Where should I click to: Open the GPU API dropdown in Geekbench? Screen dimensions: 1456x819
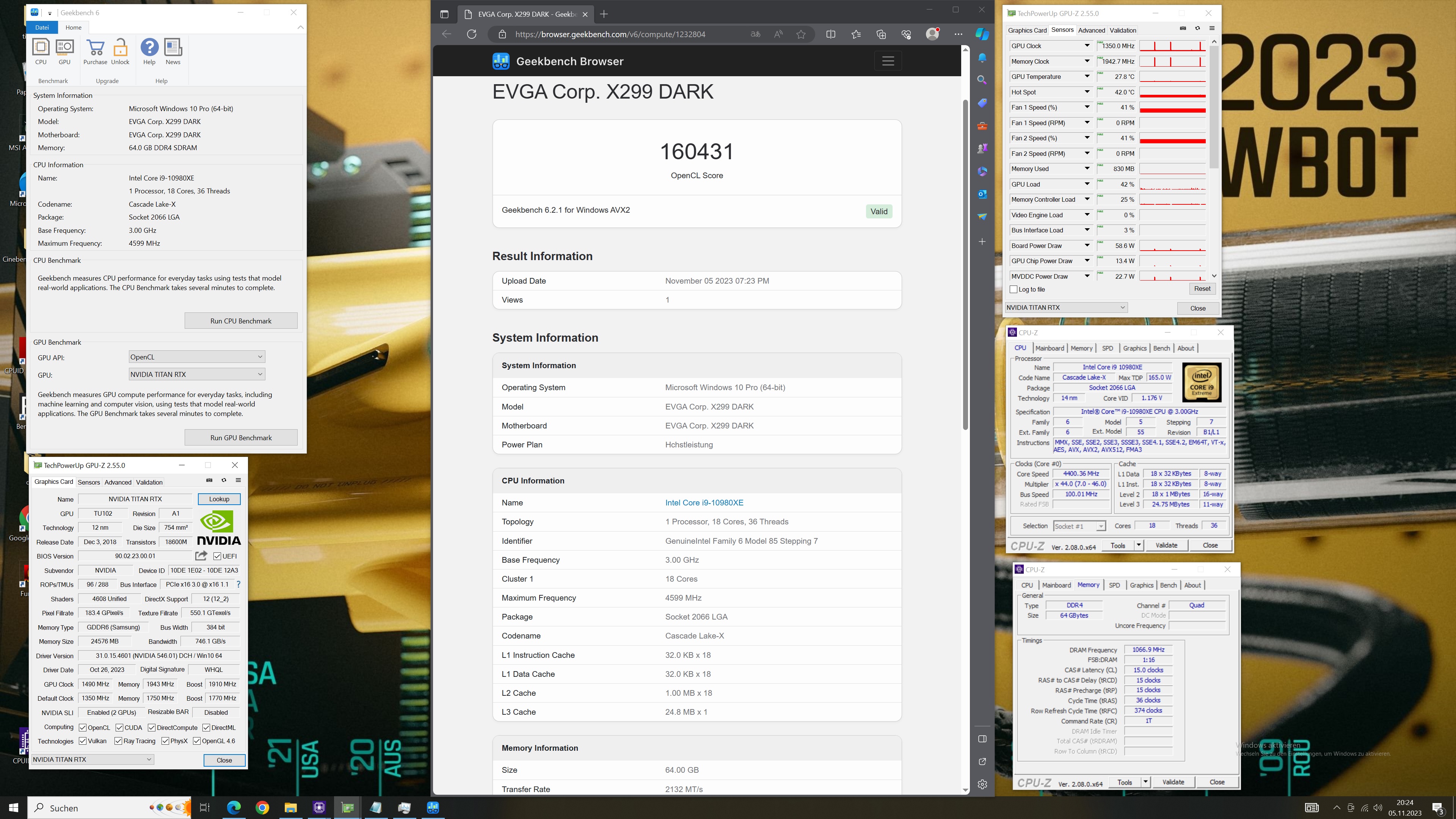click(197, 357)
